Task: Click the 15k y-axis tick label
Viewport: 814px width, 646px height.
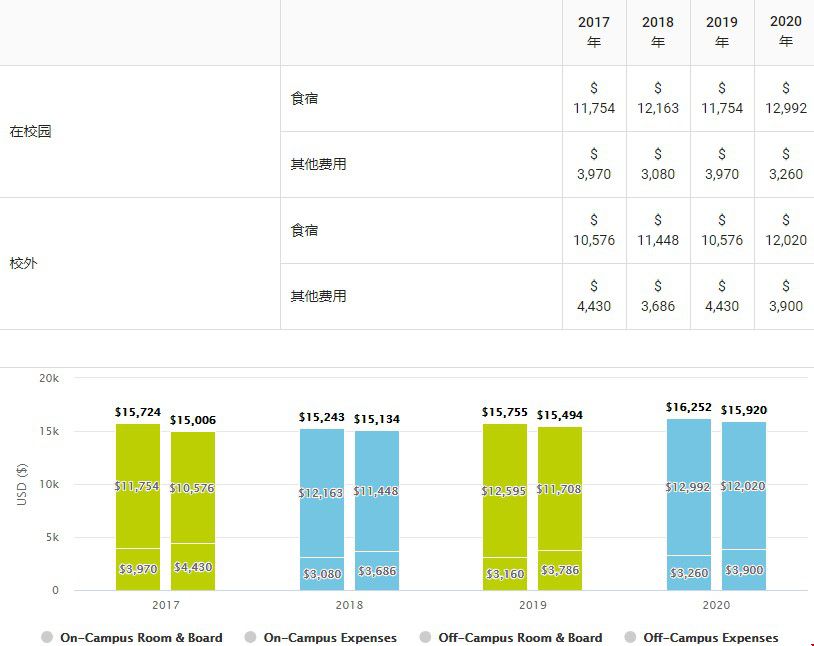Action: click(49, 431)
